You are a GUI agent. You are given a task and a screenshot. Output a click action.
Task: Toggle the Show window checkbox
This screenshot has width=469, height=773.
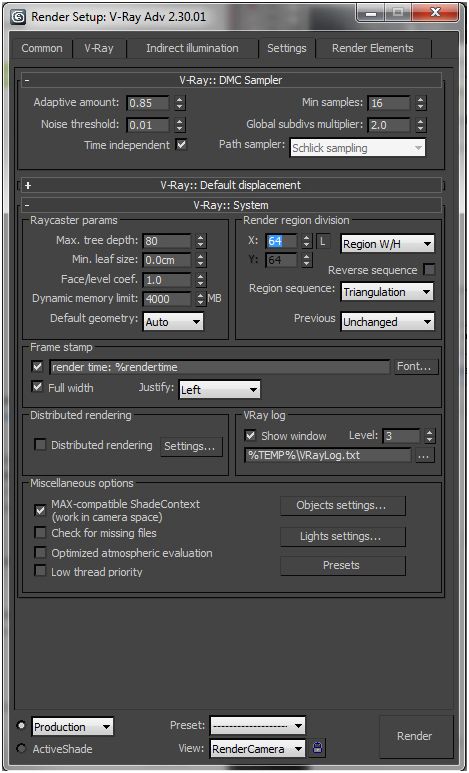tap(251, 435)
